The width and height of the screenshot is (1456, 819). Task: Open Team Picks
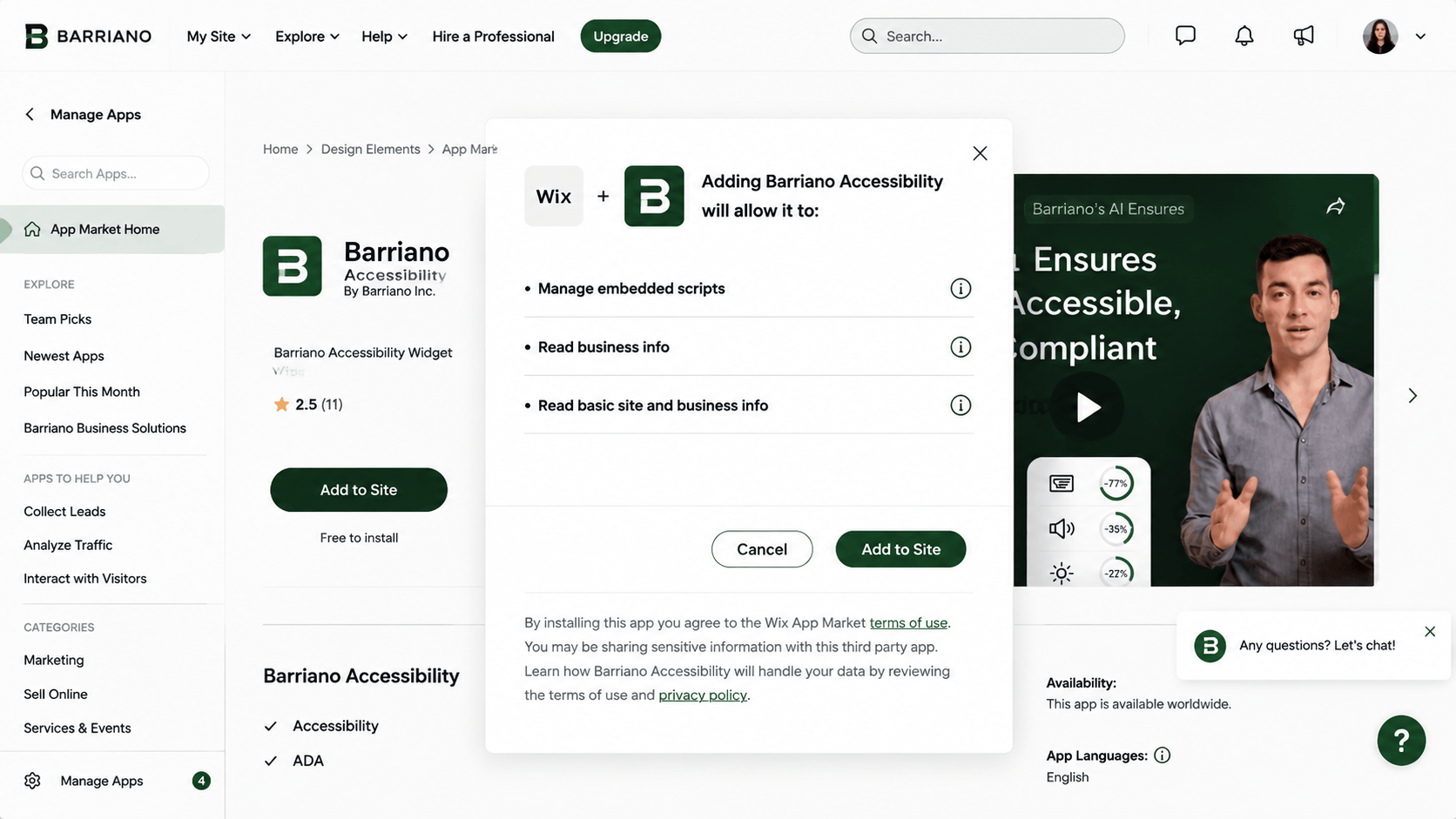pyautogui.click(x=57, y=319)
